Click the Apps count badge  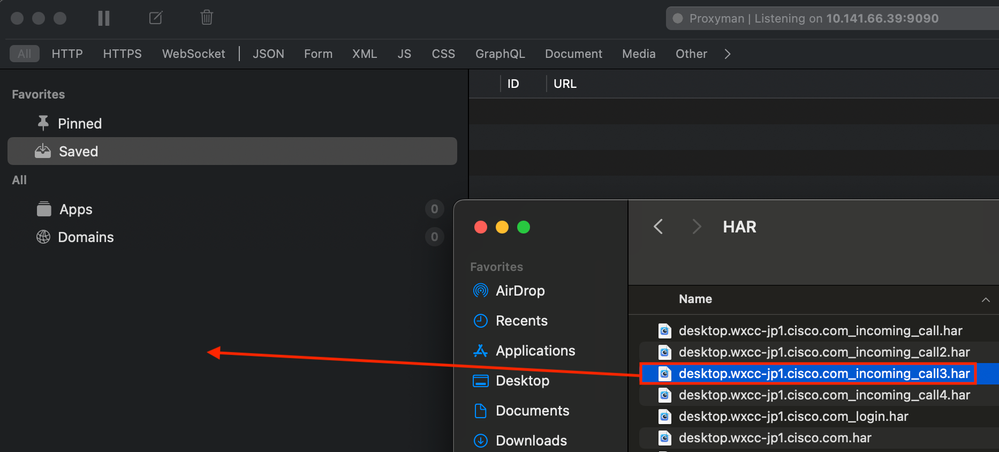(x=435, y=209)
